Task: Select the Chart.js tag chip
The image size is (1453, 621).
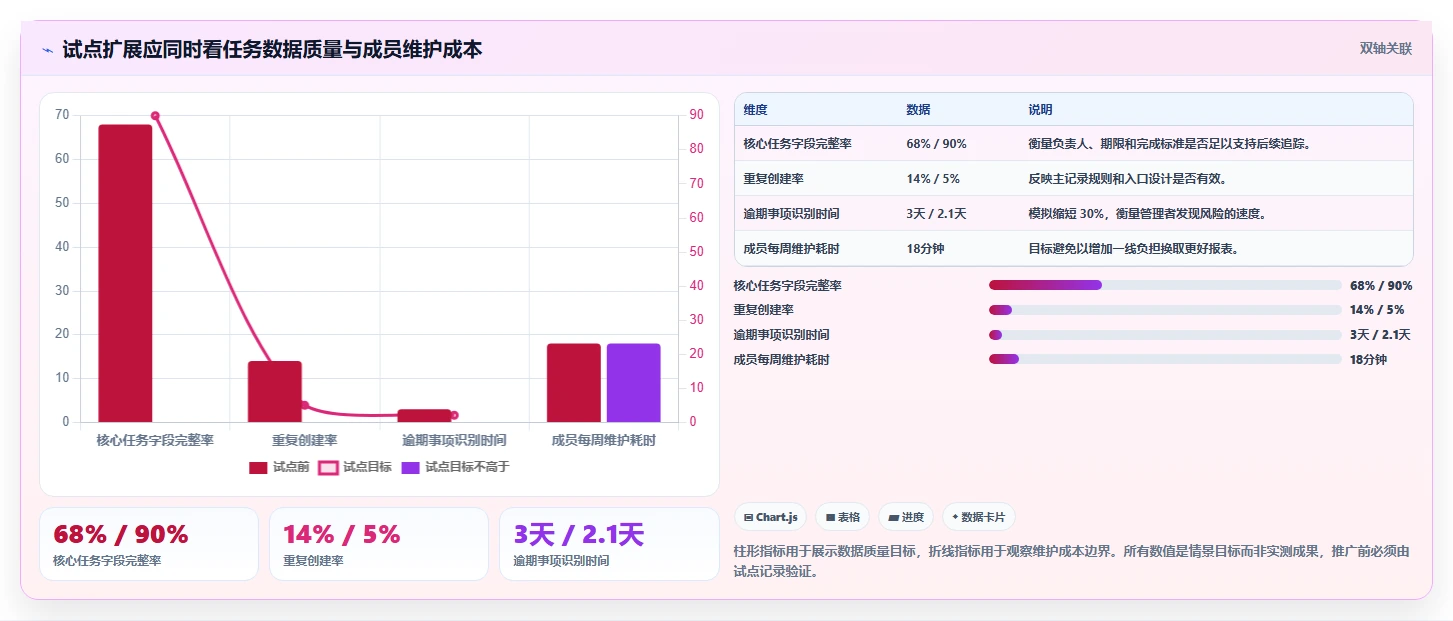Action: coord(771,517)
